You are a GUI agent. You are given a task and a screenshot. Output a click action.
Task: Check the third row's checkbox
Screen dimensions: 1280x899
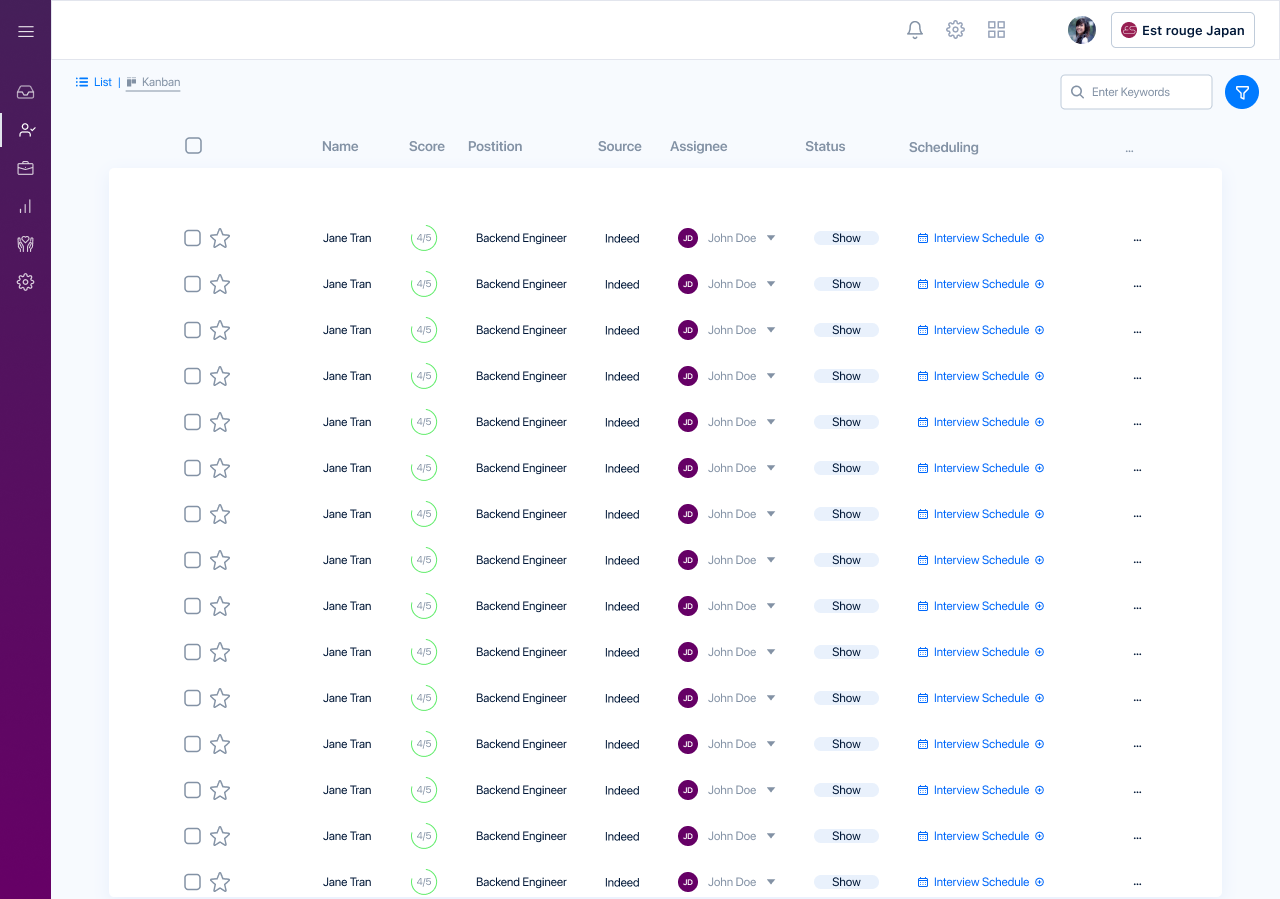pos(193,330)
